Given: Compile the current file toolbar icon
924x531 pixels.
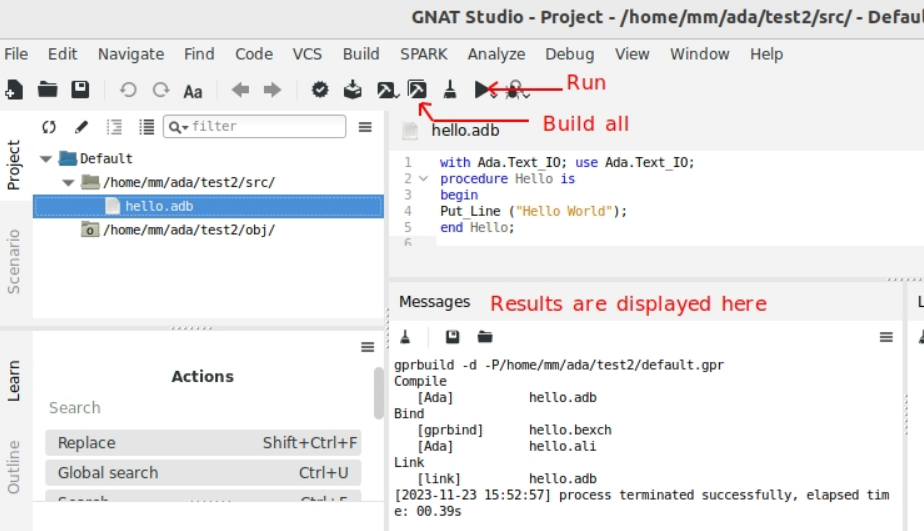Looking at the screenshot, I should tap(352, 90).
